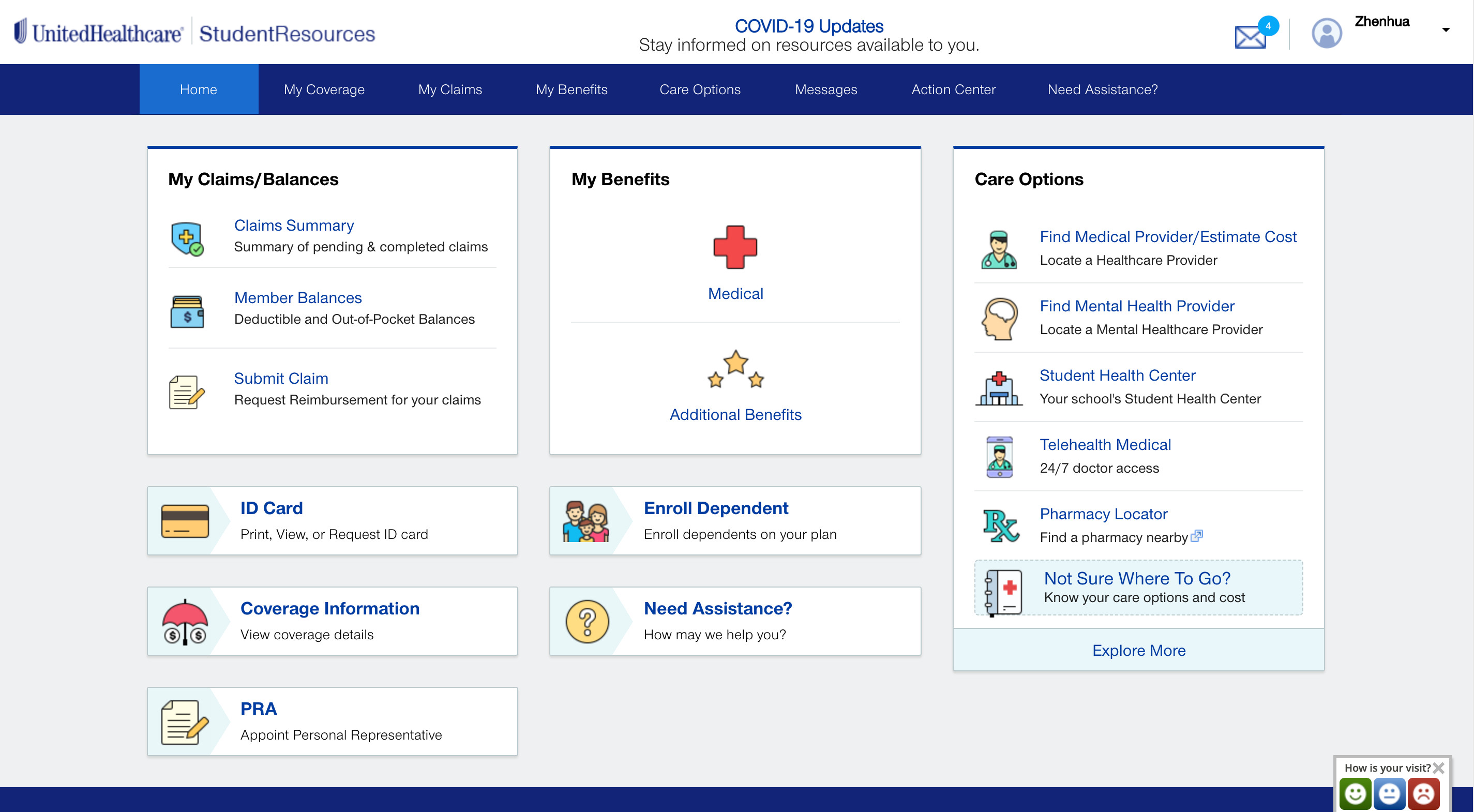
Task: Click the UnitedHealthcare StudentResources logo
Action: click(194, 33)
